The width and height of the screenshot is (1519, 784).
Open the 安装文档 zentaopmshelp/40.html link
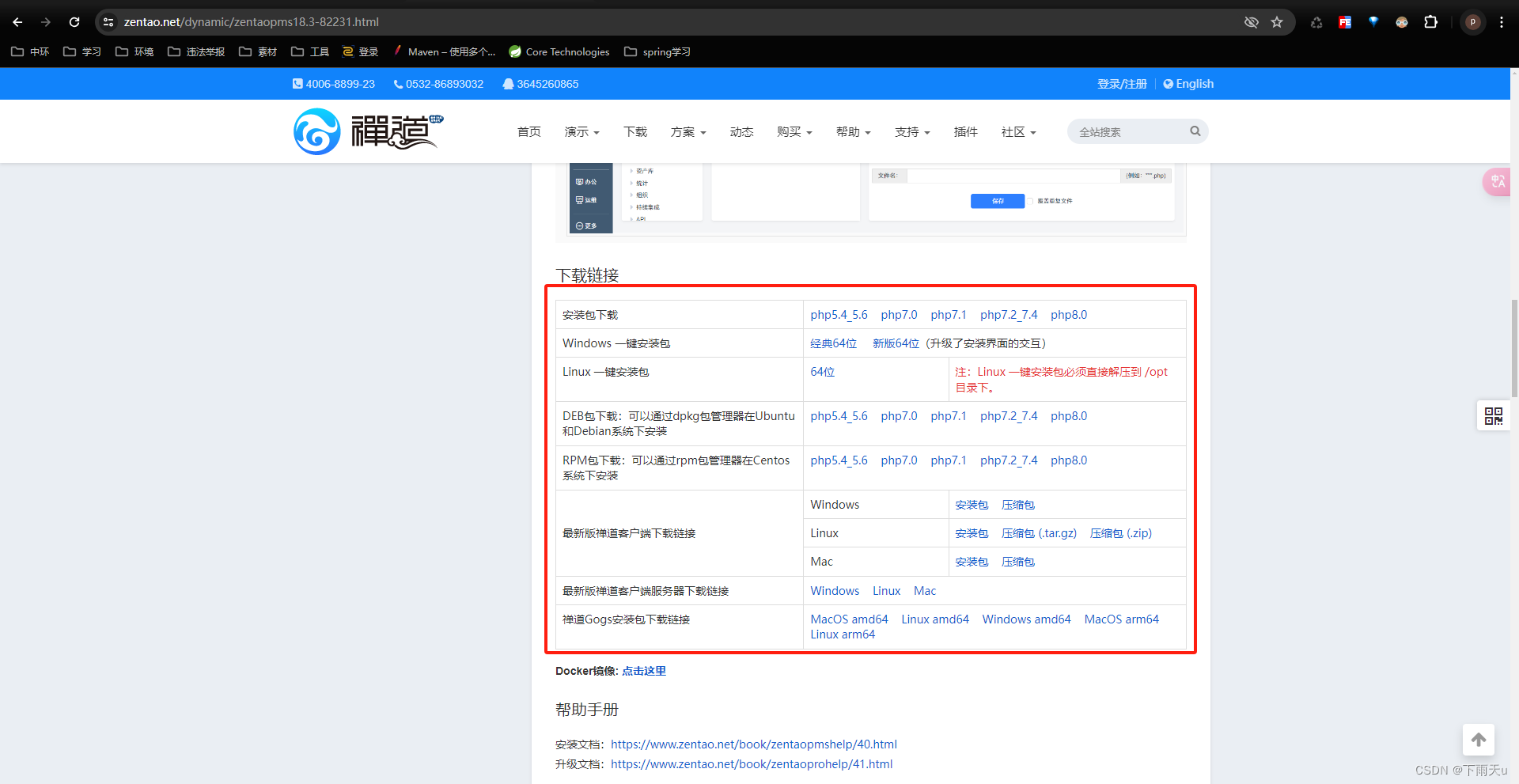click(x=753, y=744)
